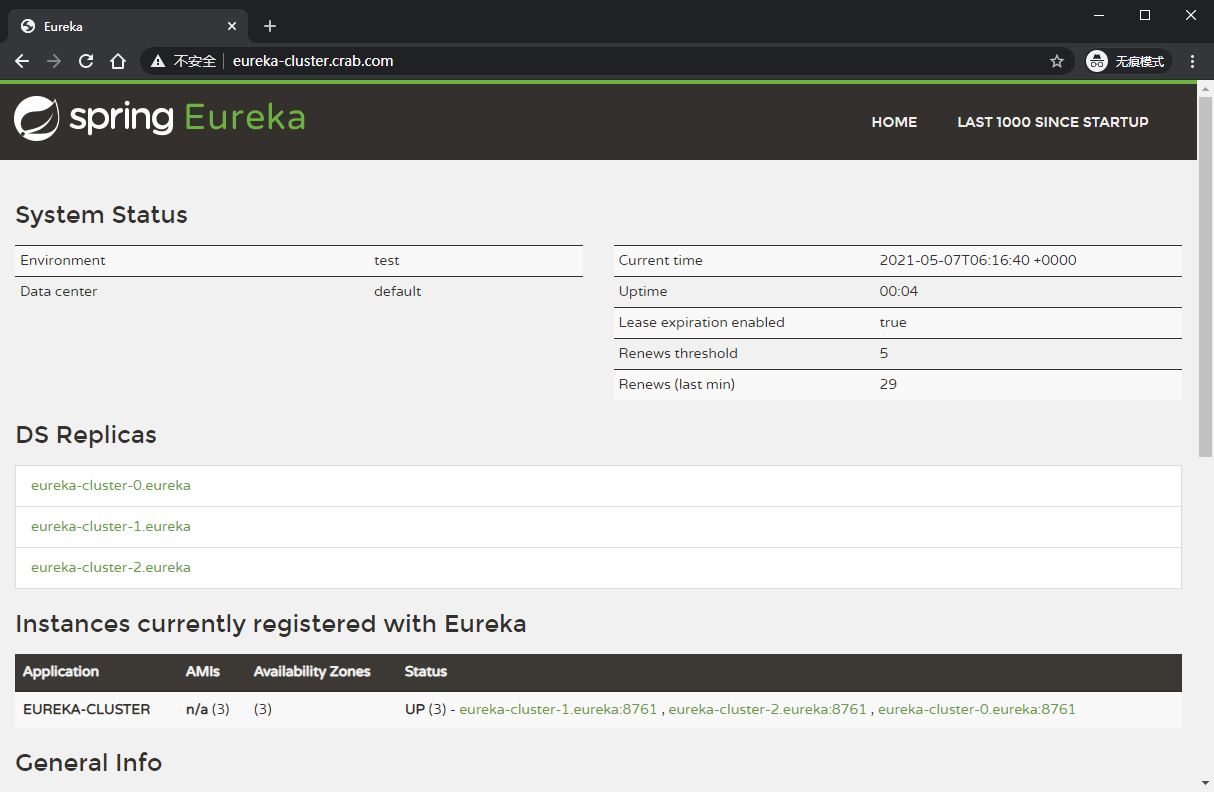Click 'Instances currently registered with Eureka' heading
The width and height of the screenshot is (1214, 792).
pyautogui.click(x=271, y=624)
